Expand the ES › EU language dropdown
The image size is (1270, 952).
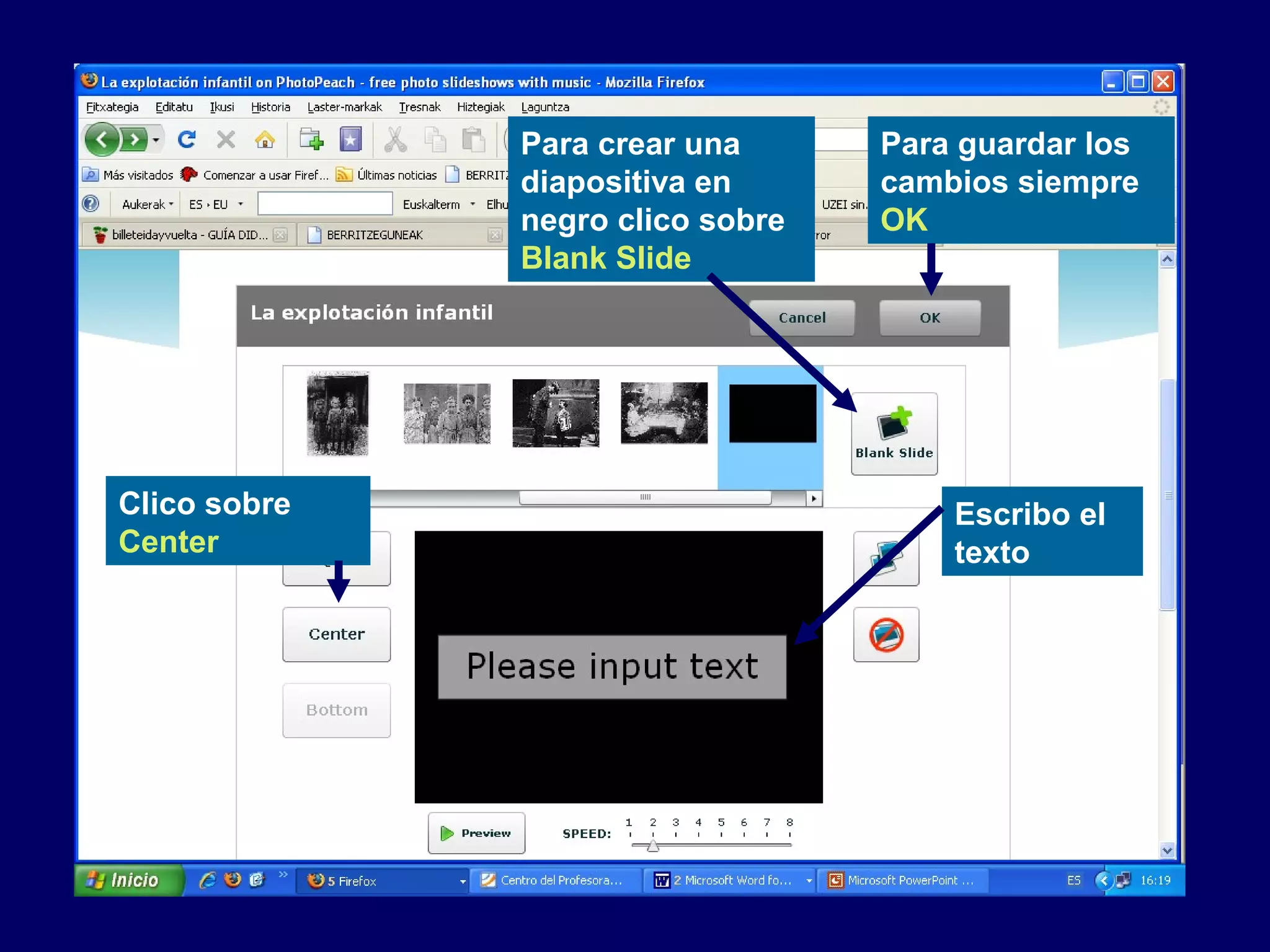[215, 204]
